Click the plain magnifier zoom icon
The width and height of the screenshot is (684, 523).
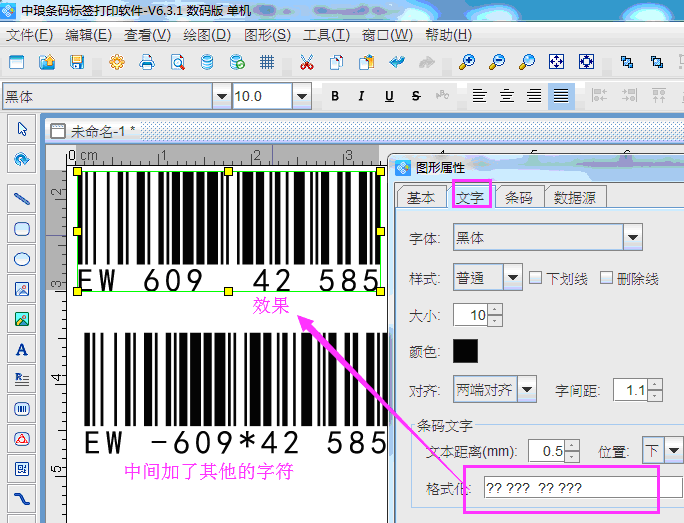tap(527, 62)
